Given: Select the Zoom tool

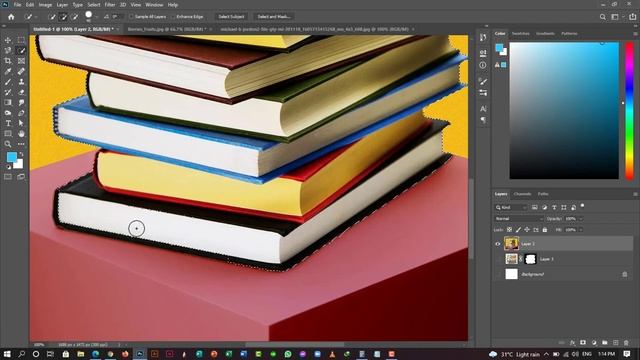Looking at the screenshot, I should tap(8, 144).
